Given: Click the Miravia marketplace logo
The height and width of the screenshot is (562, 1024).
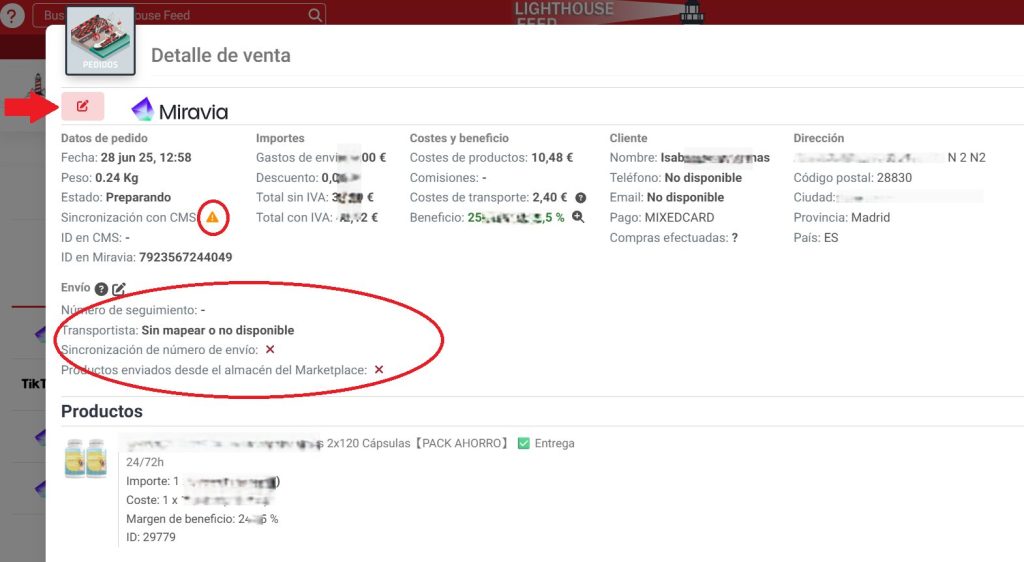Looking at the screenshot, I should pos(180,111).
